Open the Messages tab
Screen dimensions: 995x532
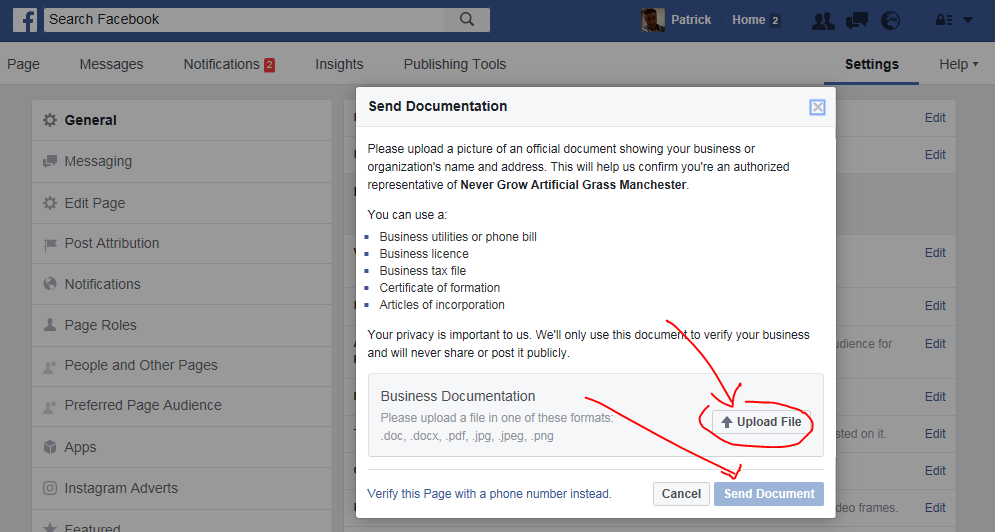click(111, 64)
